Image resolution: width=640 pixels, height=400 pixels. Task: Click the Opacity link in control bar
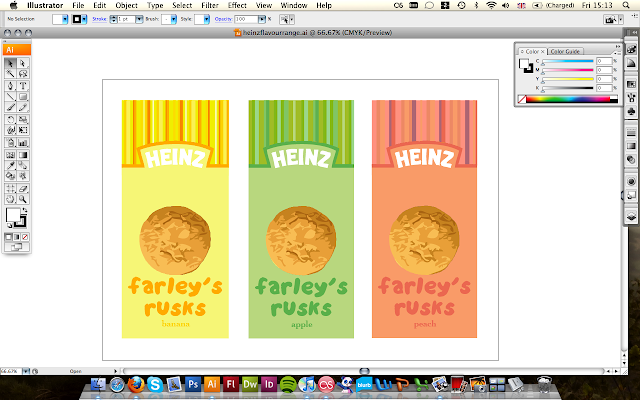223,19
